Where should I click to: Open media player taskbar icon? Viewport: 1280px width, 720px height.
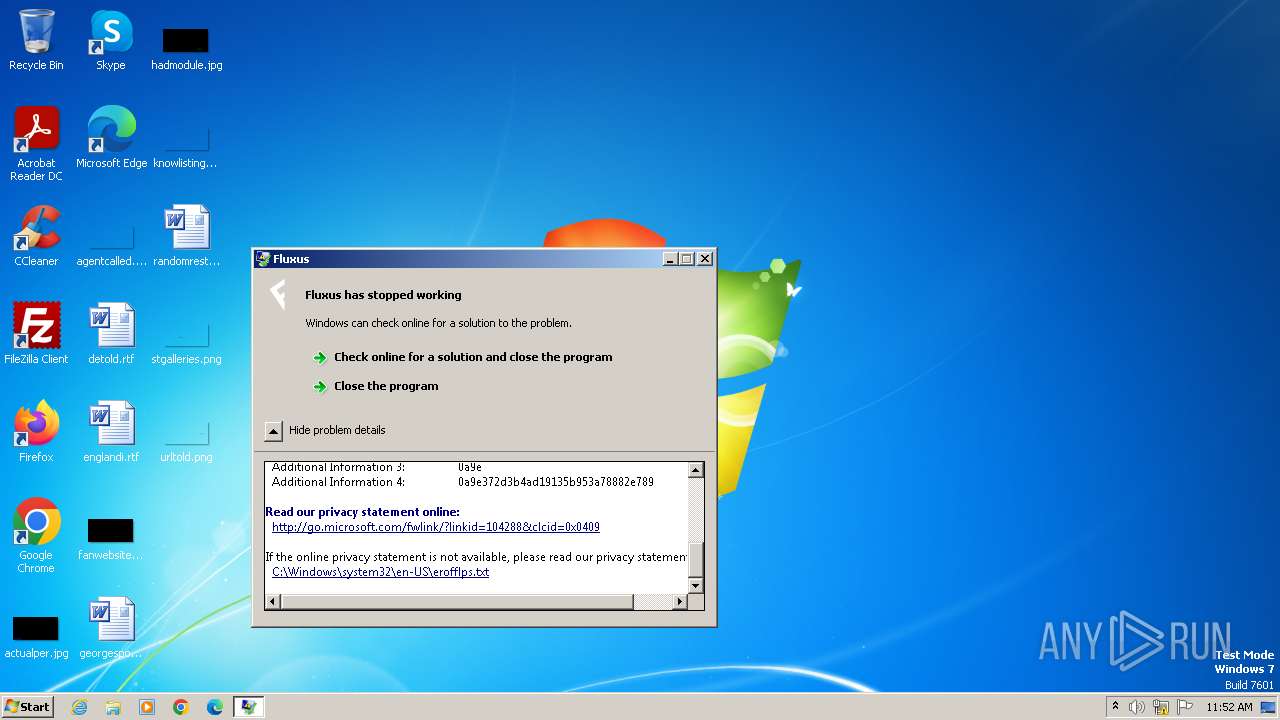tap(147, 707)
